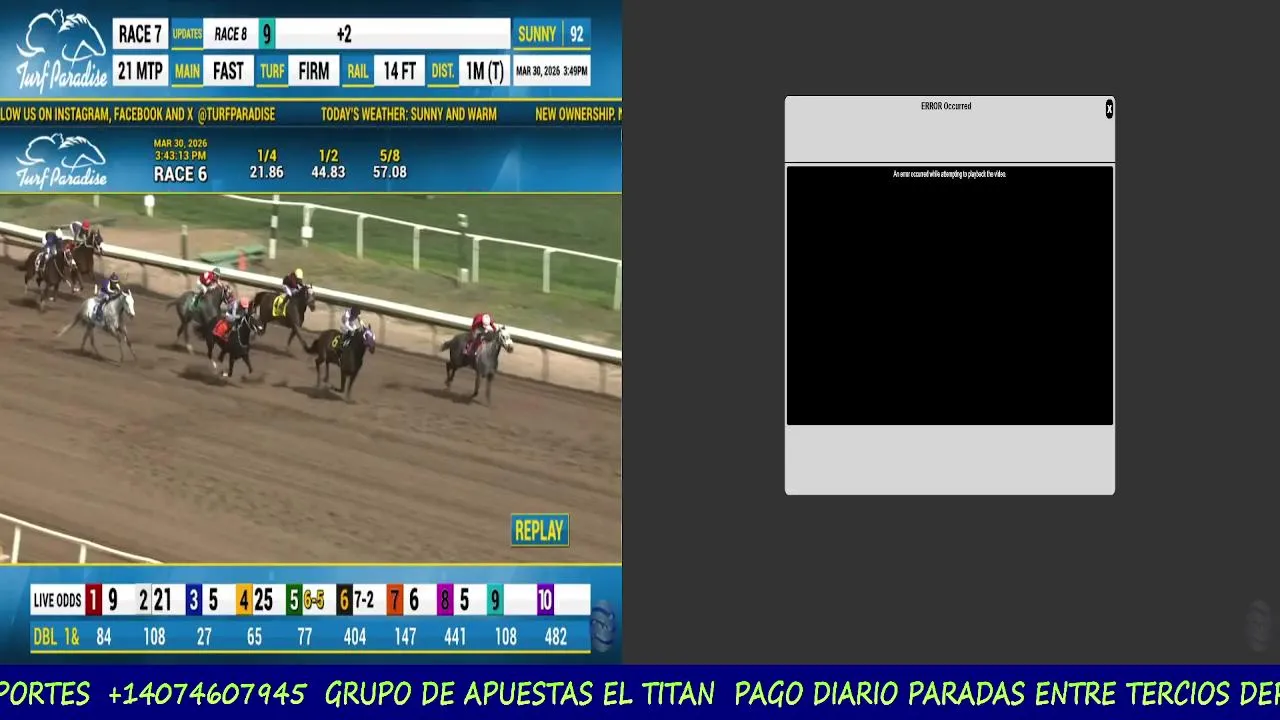Click the DIST. label
The width and height of the screenshot is (1280, 720).
(x=443, y=71)
